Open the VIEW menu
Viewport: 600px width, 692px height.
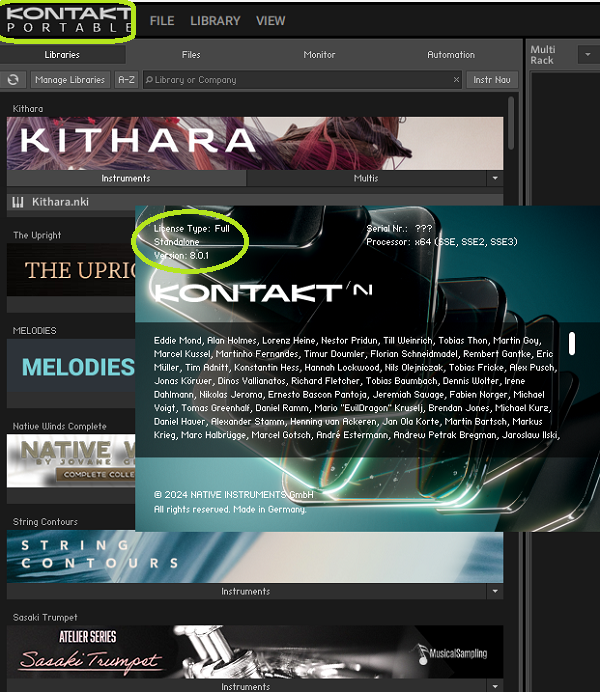(x=270, y=21)
